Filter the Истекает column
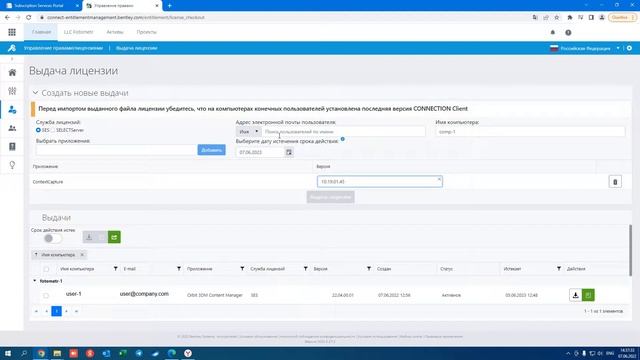The height and width of the screenshot is (360, 640). (559, 269)
